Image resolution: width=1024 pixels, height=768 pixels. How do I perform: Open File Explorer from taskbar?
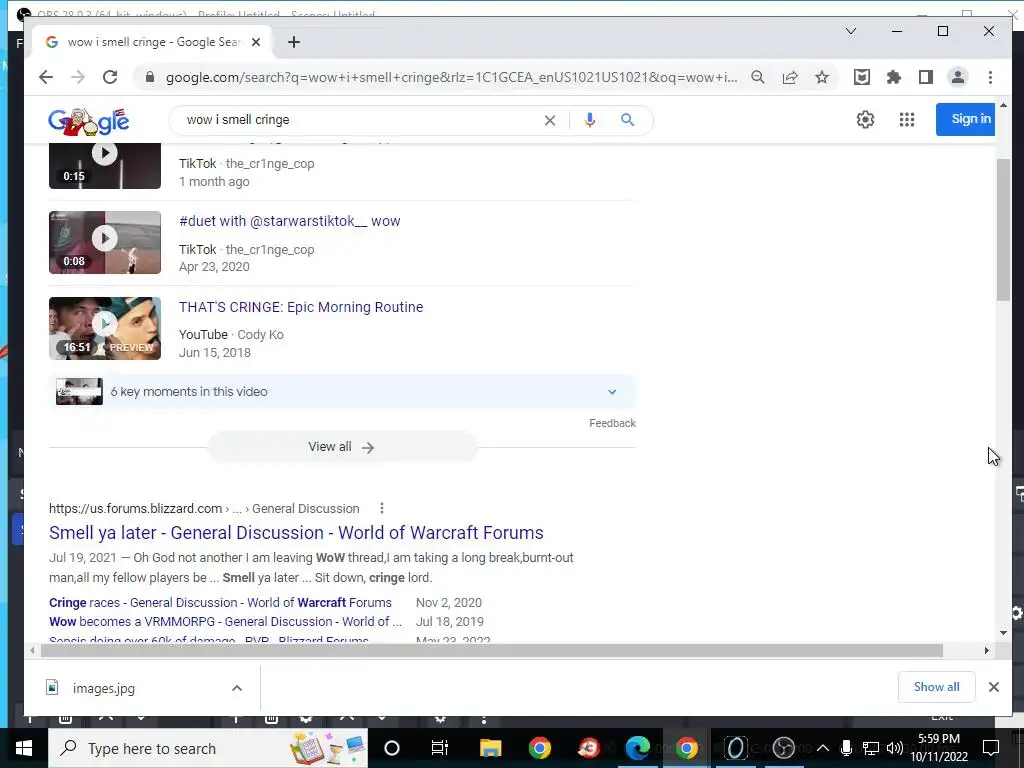490,748
